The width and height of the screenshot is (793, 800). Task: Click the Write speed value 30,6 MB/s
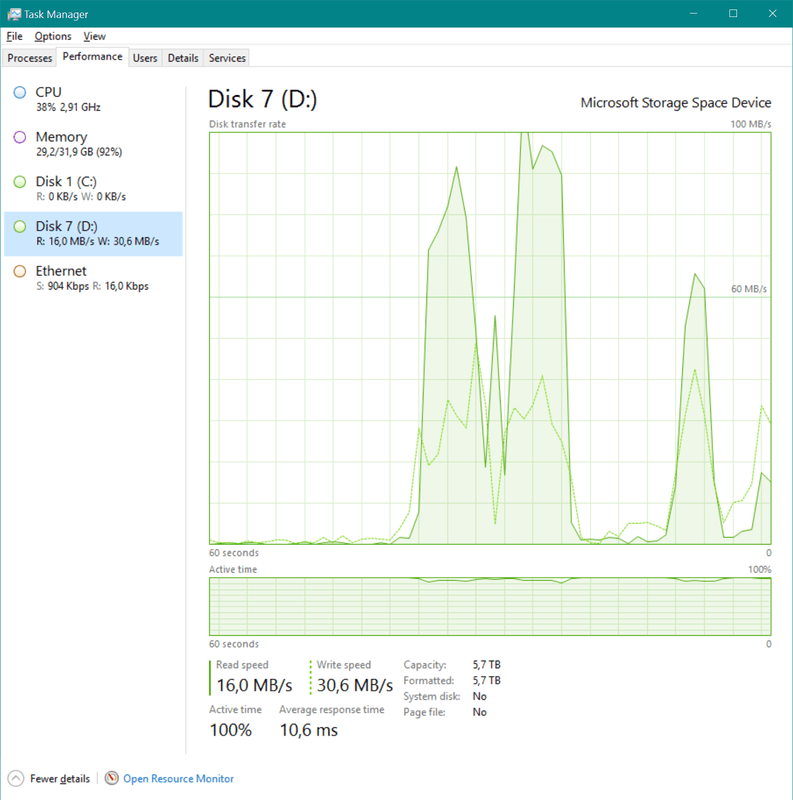[x=355, y=685]
